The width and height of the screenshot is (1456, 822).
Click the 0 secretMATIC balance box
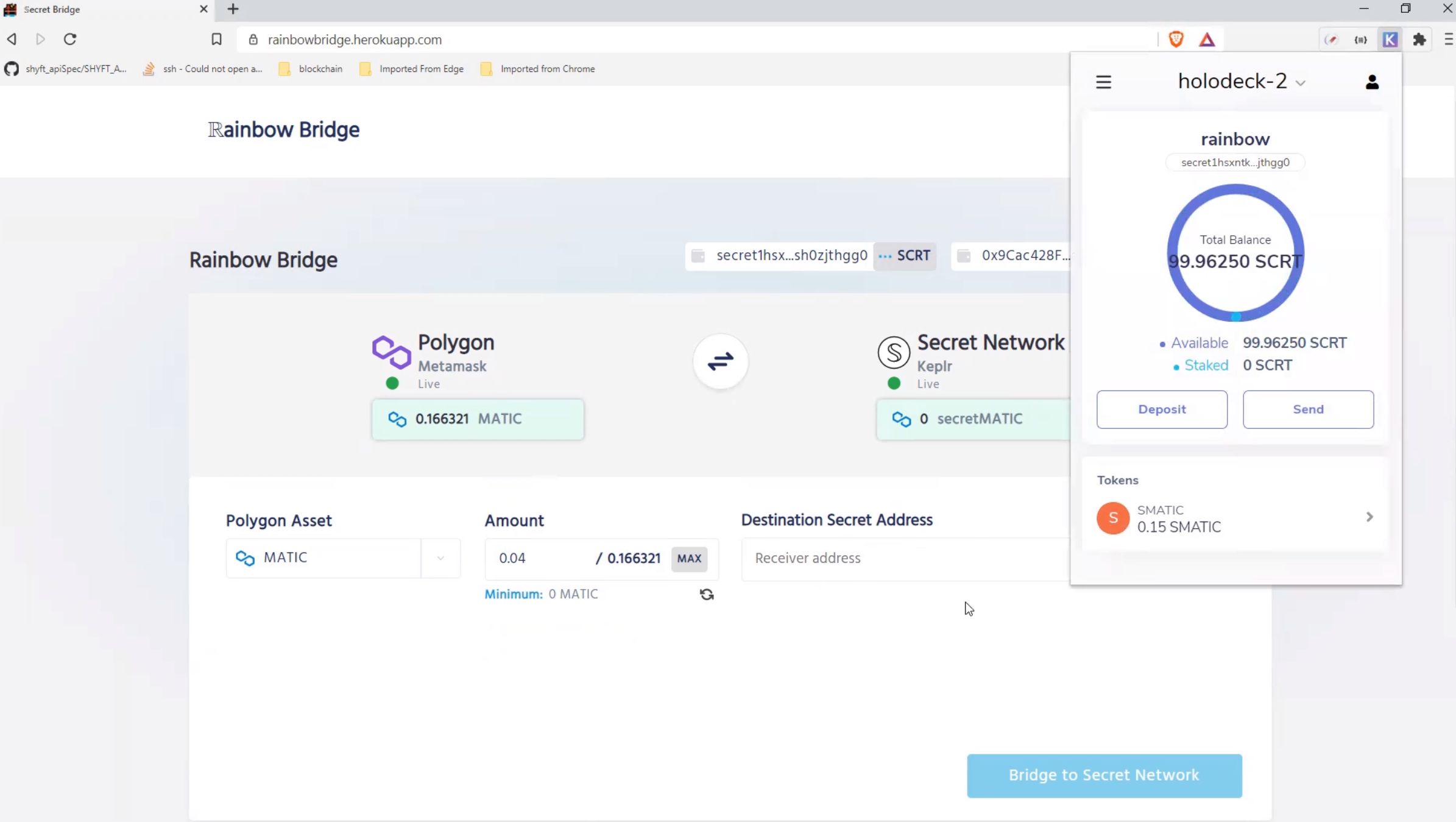click(x=973, y=419)
